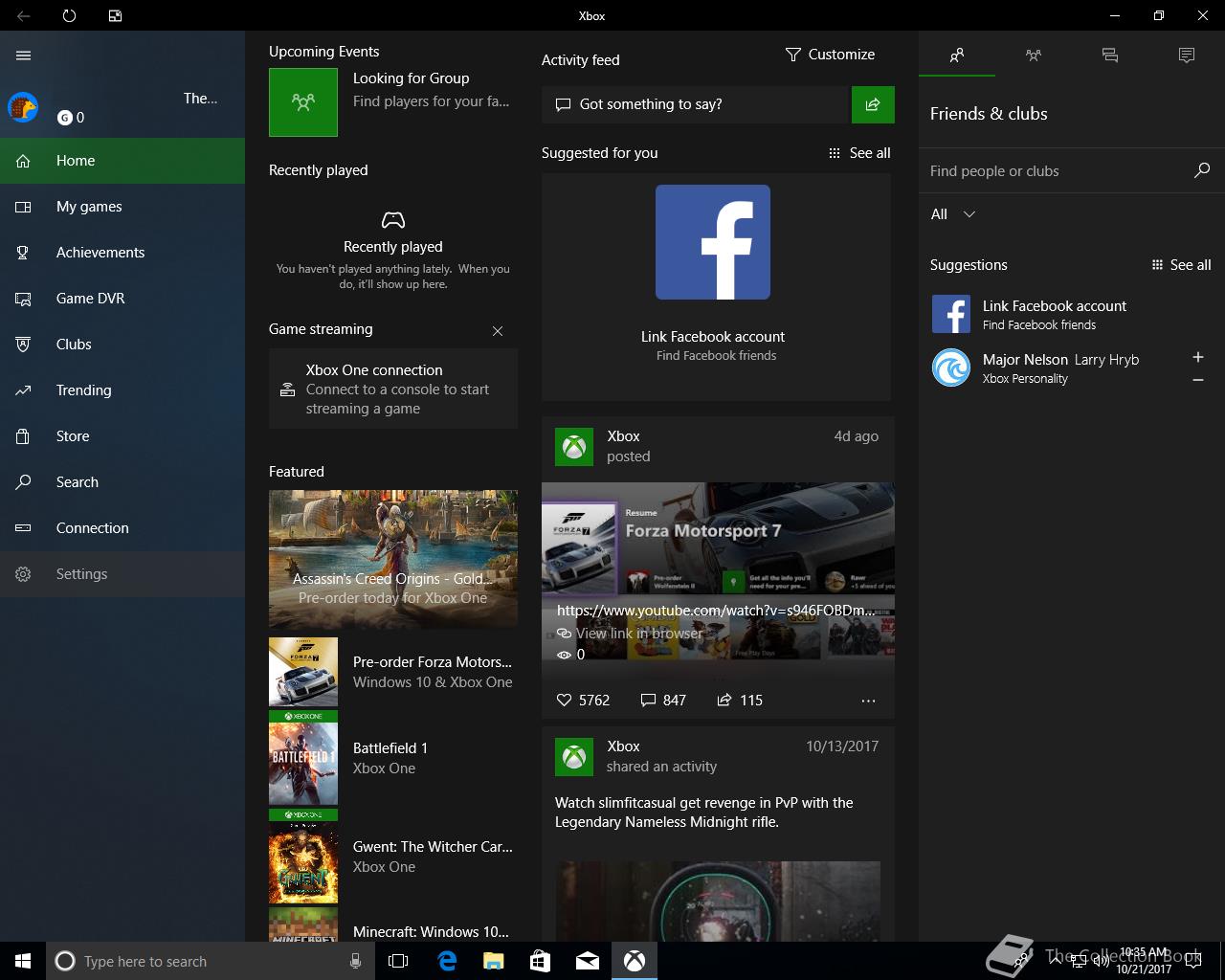The image size is (1225, 980).
Task: Open Trending section
Action: coord(122,390)
